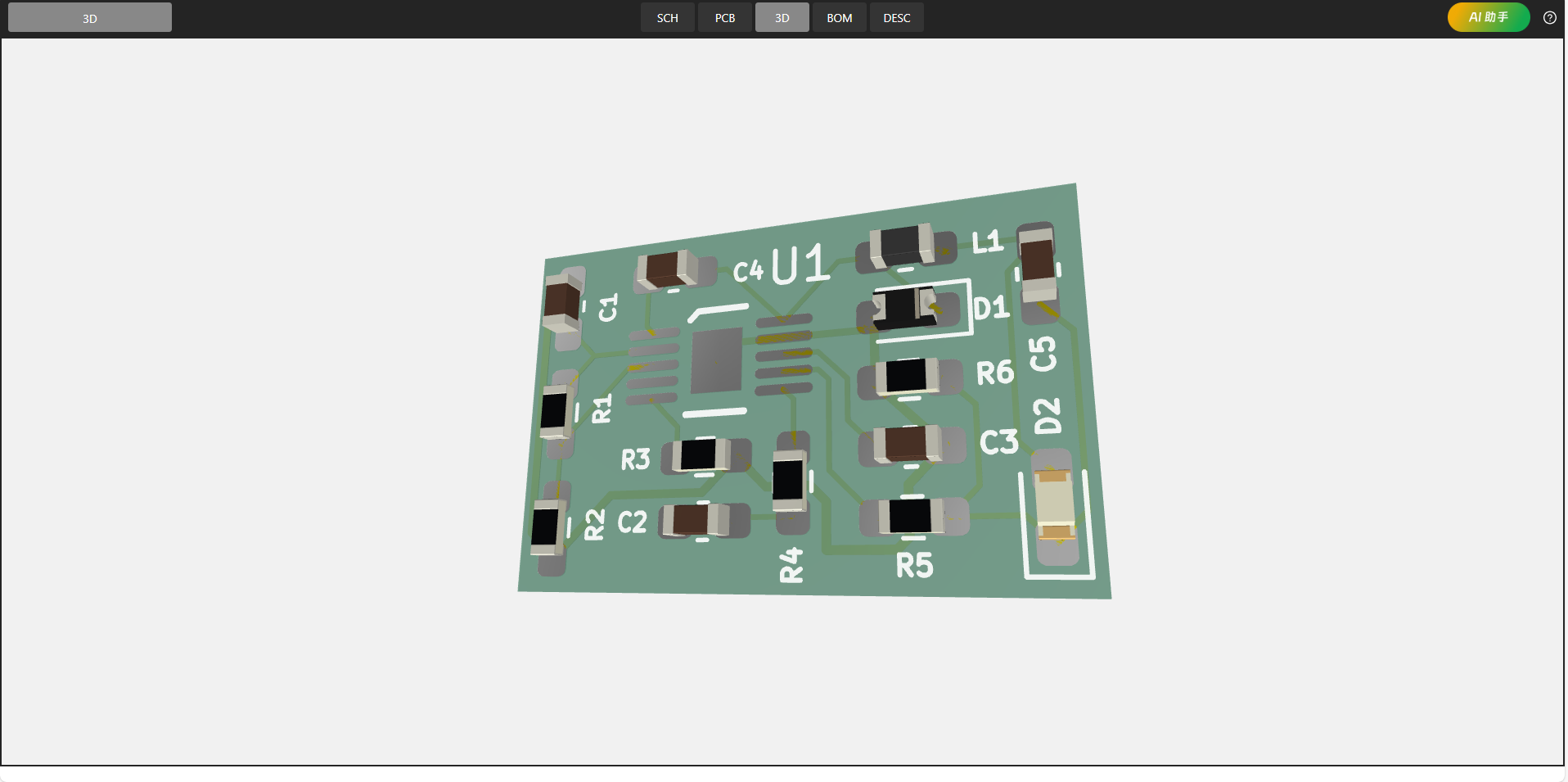Select the vertical R4 resistor component
The width and height of the screenshot is (1568, 782).
pos(789,480)
